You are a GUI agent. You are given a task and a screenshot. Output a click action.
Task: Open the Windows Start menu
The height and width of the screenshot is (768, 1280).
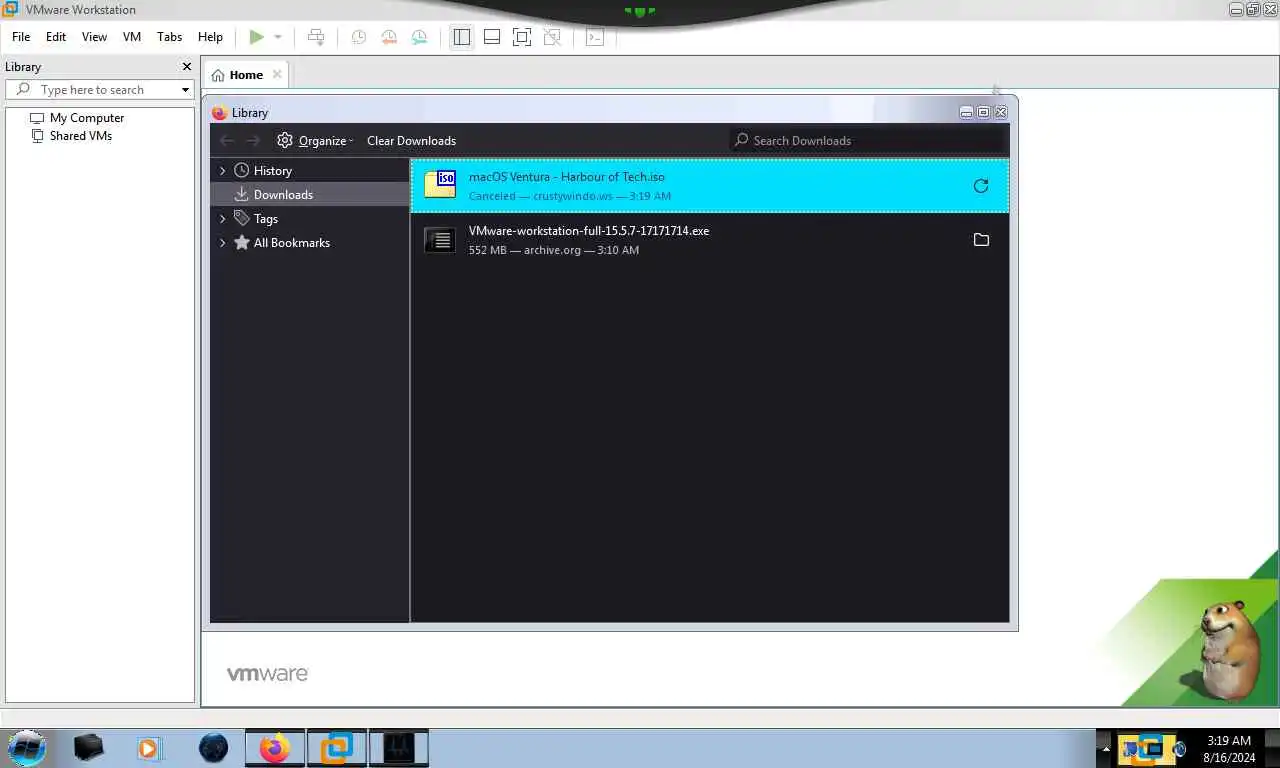[27, 748]
